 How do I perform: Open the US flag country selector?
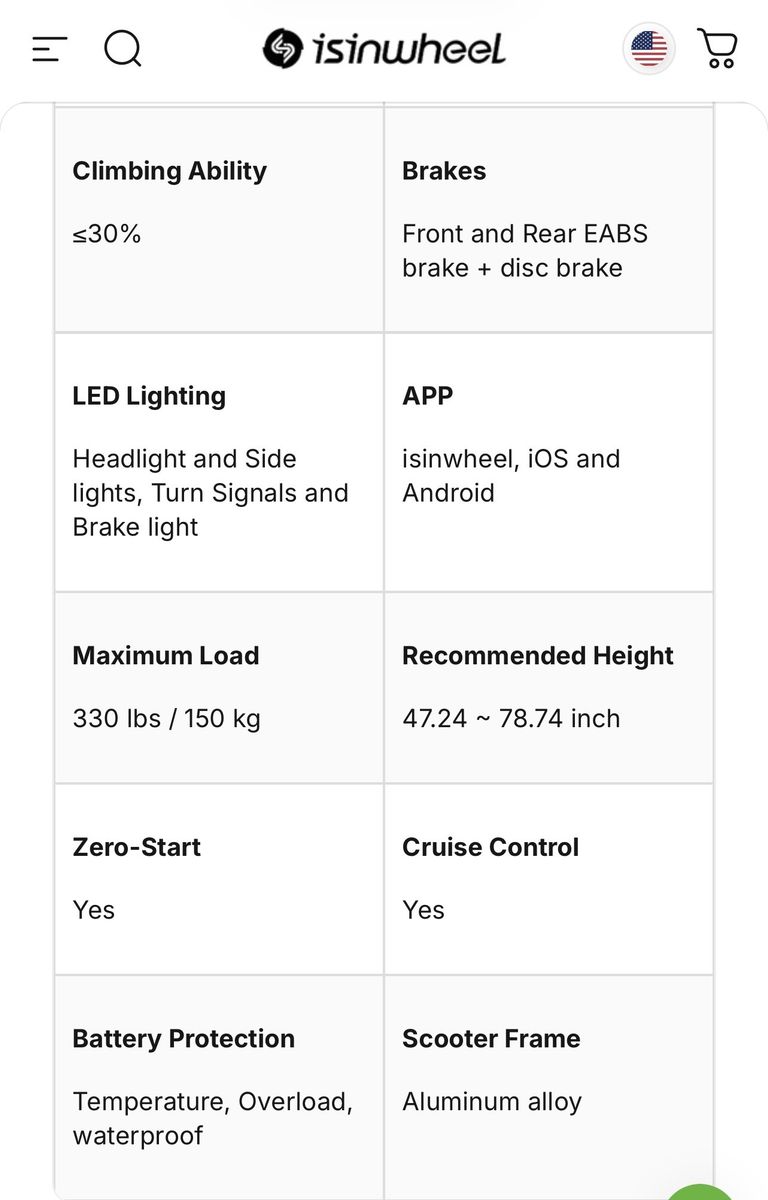[648, 48]
